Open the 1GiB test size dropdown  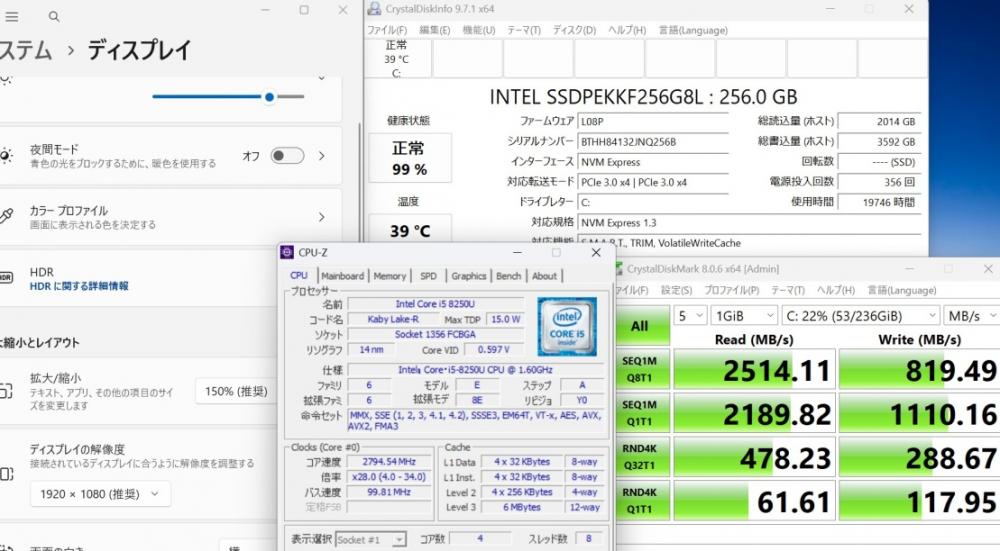pos(744,315)
